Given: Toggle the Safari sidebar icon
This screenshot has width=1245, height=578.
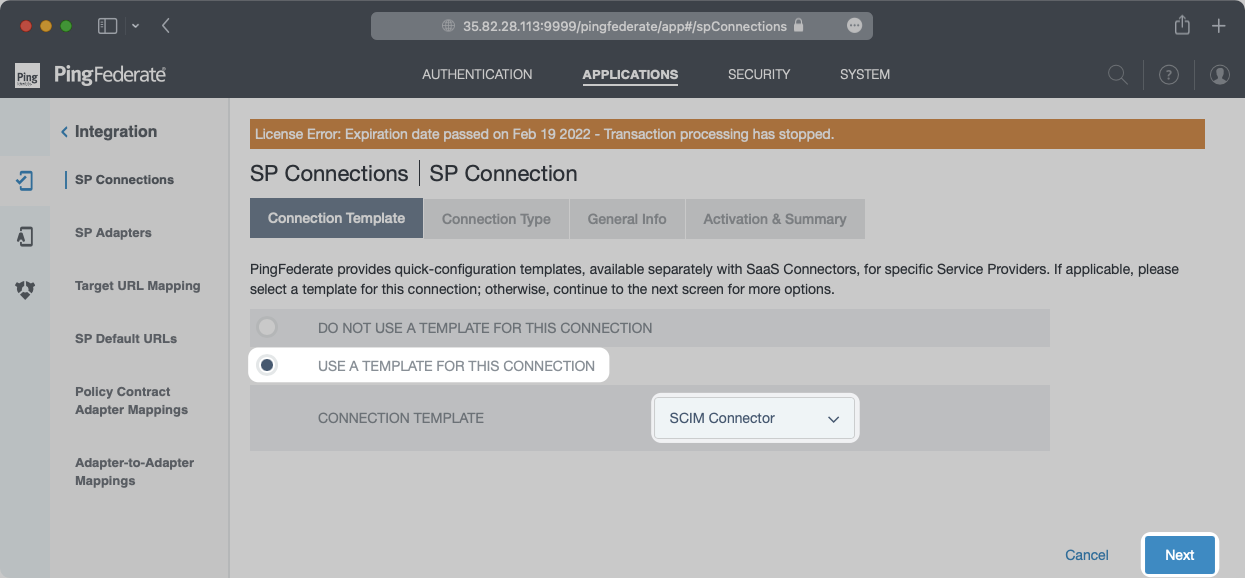Looking at the screenshot, I should pyautogui.click(x=107, y=26).
